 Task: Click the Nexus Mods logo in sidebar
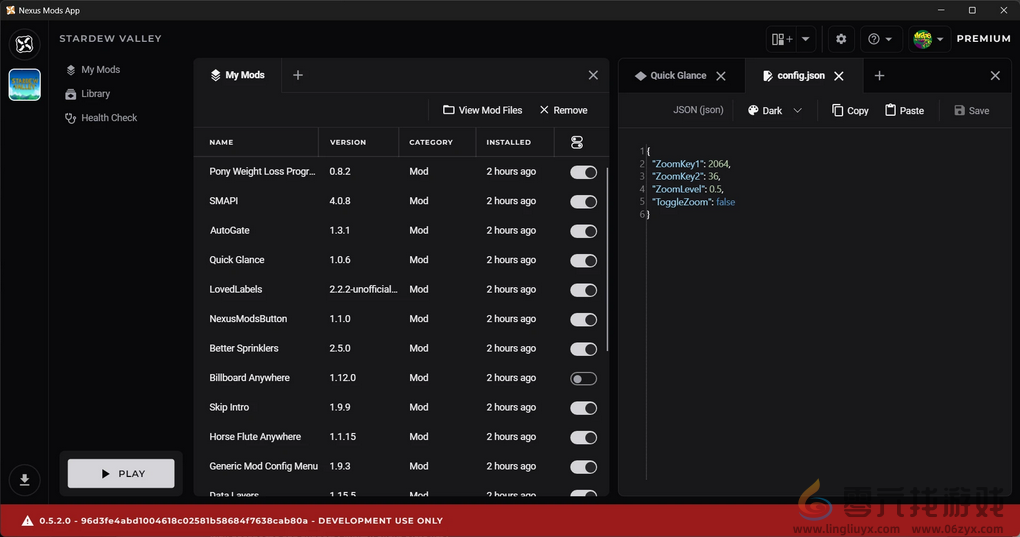[25, 44]
